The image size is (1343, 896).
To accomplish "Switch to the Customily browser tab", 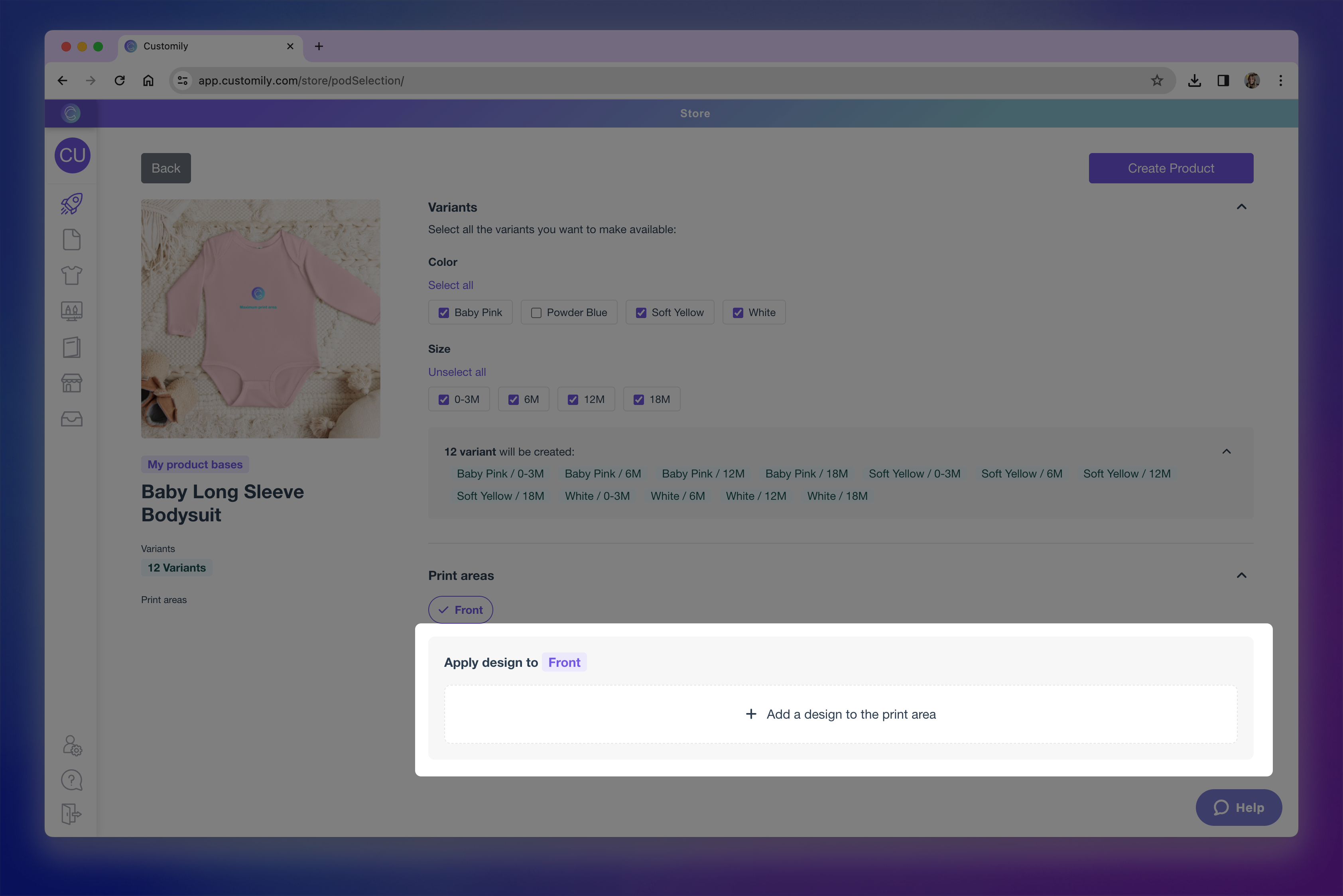I will [189, 46].
